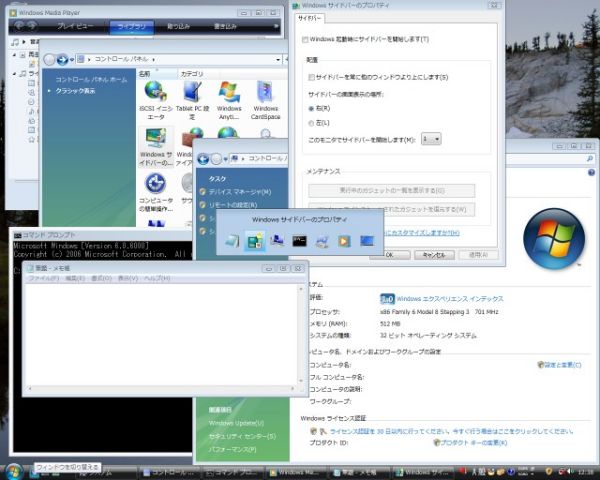
Task: Open the Windows Experience Index link
Action: (x=449, y=298)
